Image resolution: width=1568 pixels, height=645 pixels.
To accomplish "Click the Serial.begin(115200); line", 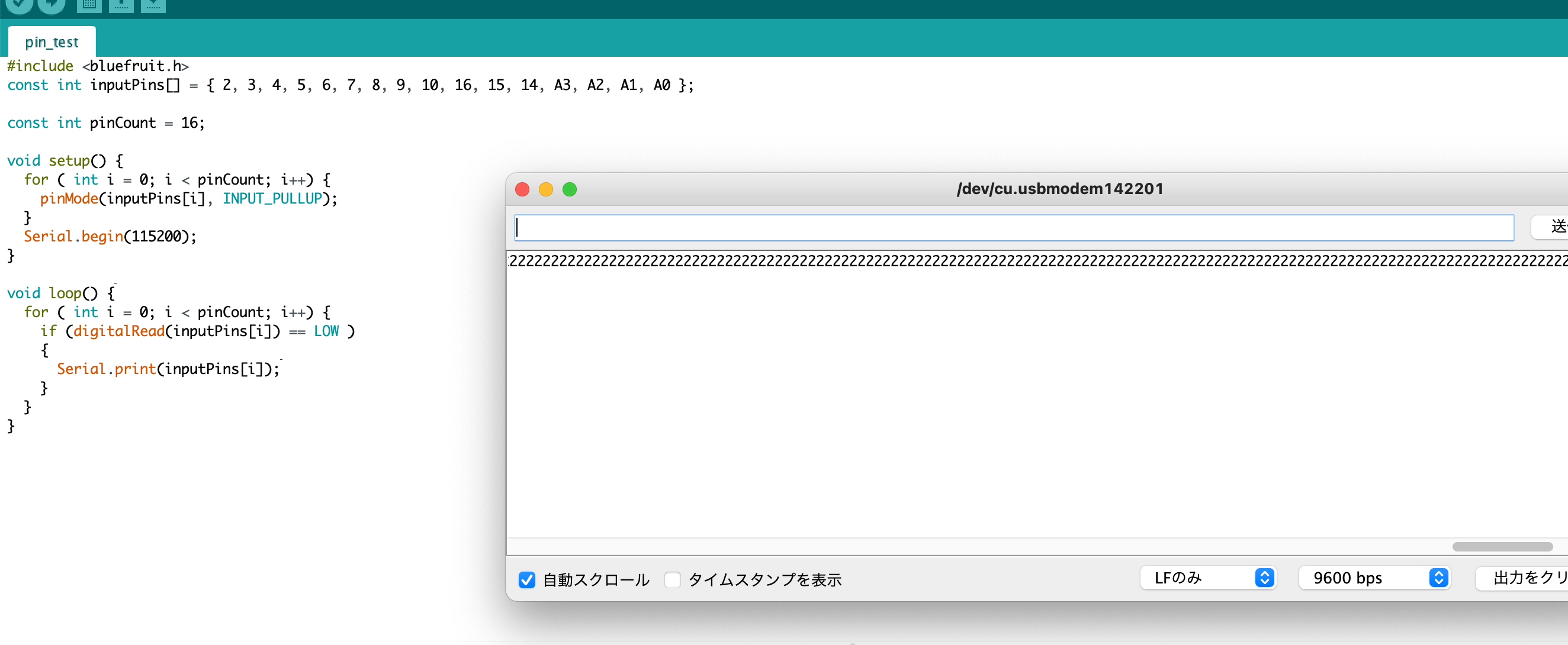I will click(110, 236).
